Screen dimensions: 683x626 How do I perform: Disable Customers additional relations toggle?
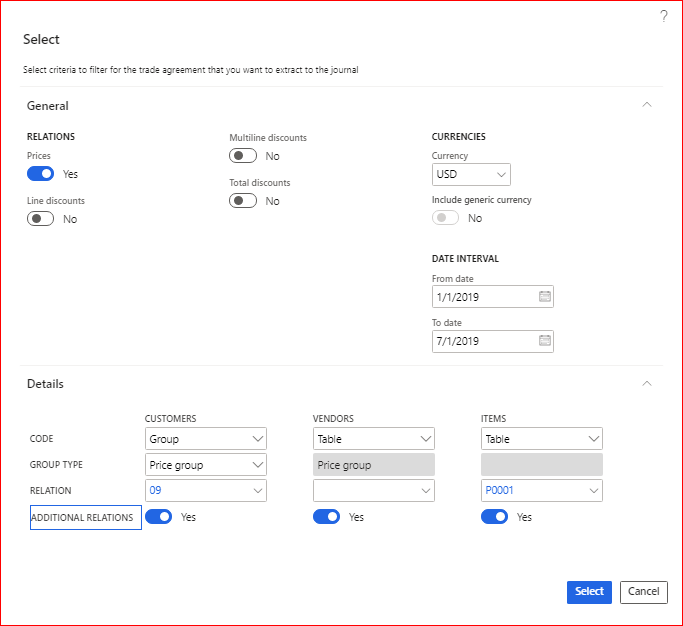tap(159, 517)
